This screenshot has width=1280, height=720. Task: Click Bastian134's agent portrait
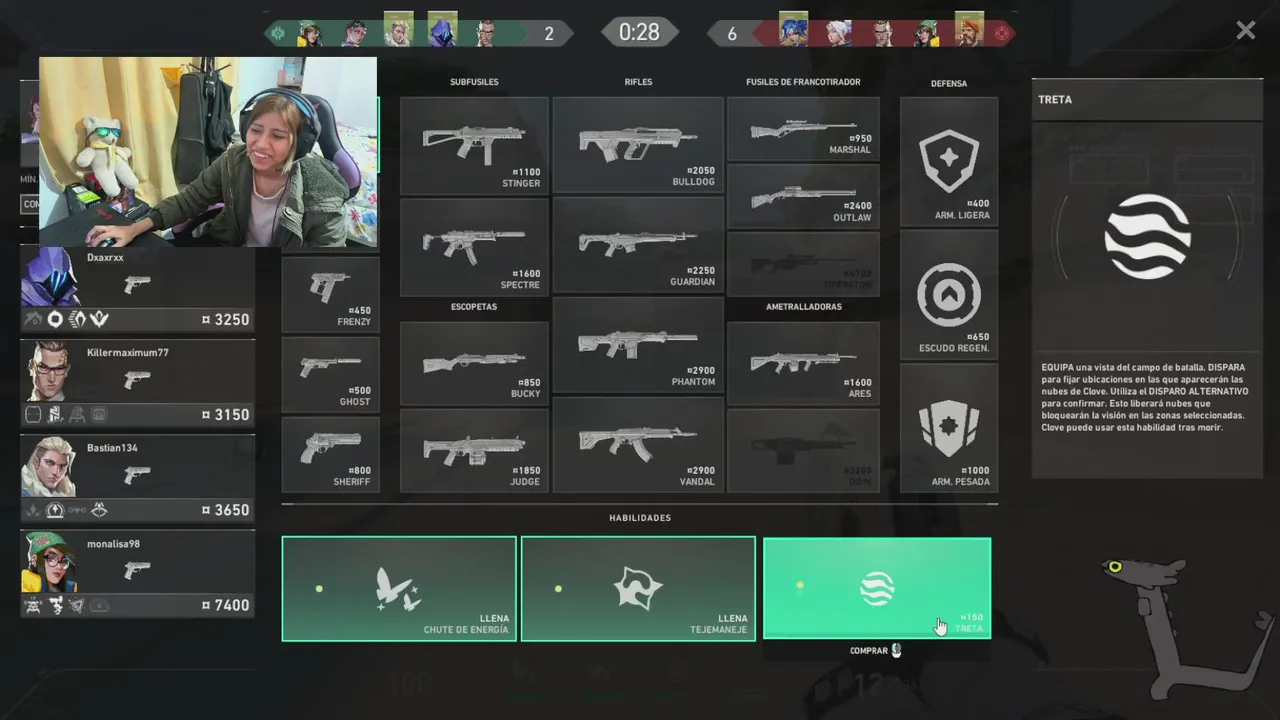(x=50, y=466)
